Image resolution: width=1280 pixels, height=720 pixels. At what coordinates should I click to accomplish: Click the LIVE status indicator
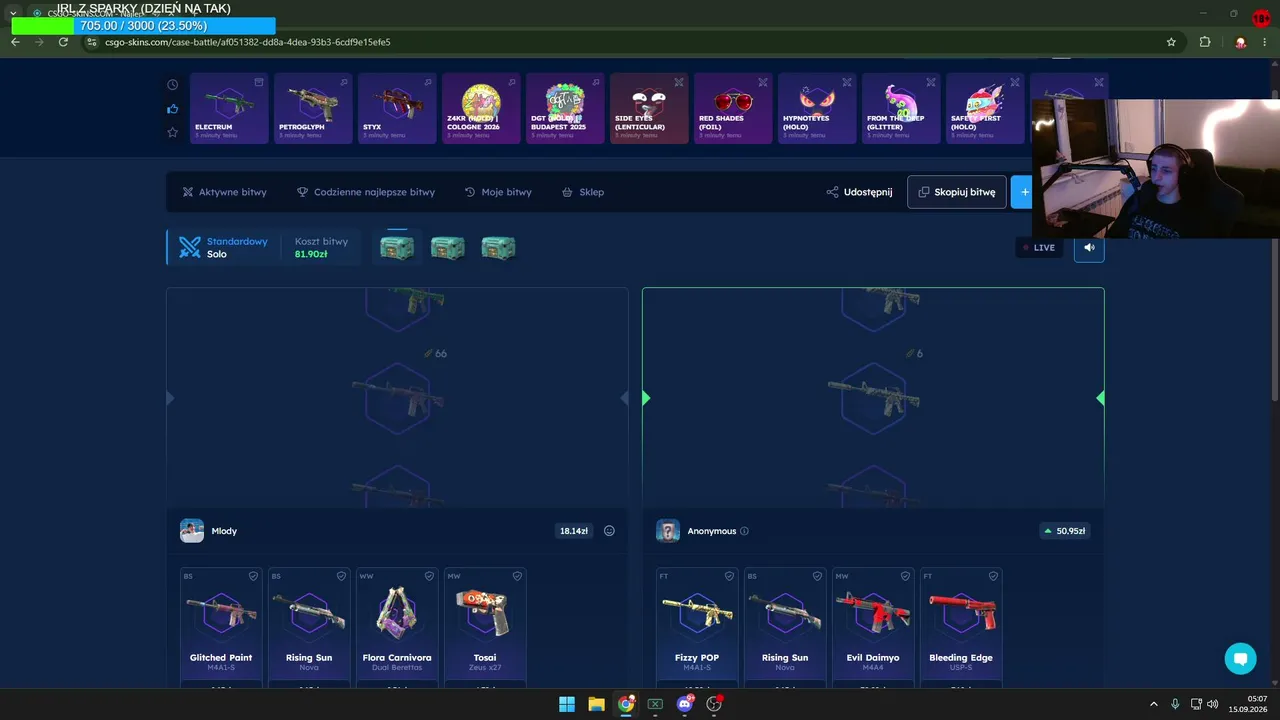(x=1039, y=247)
